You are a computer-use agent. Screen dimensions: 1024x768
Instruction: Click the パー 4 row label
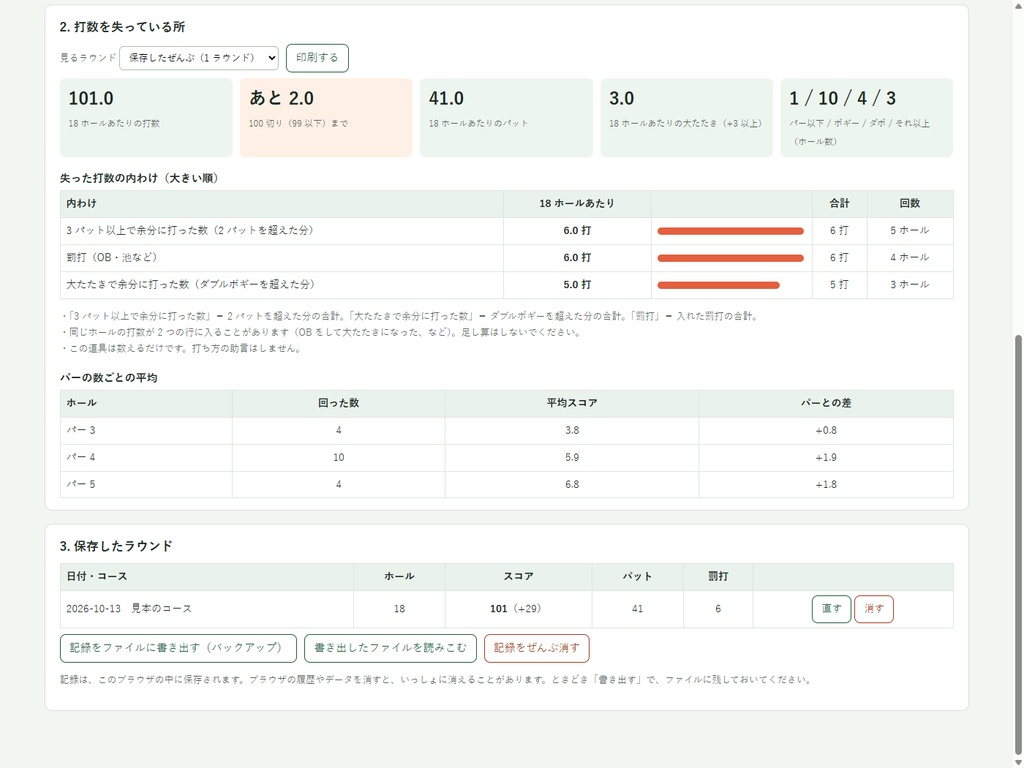[x=81, y=457]
